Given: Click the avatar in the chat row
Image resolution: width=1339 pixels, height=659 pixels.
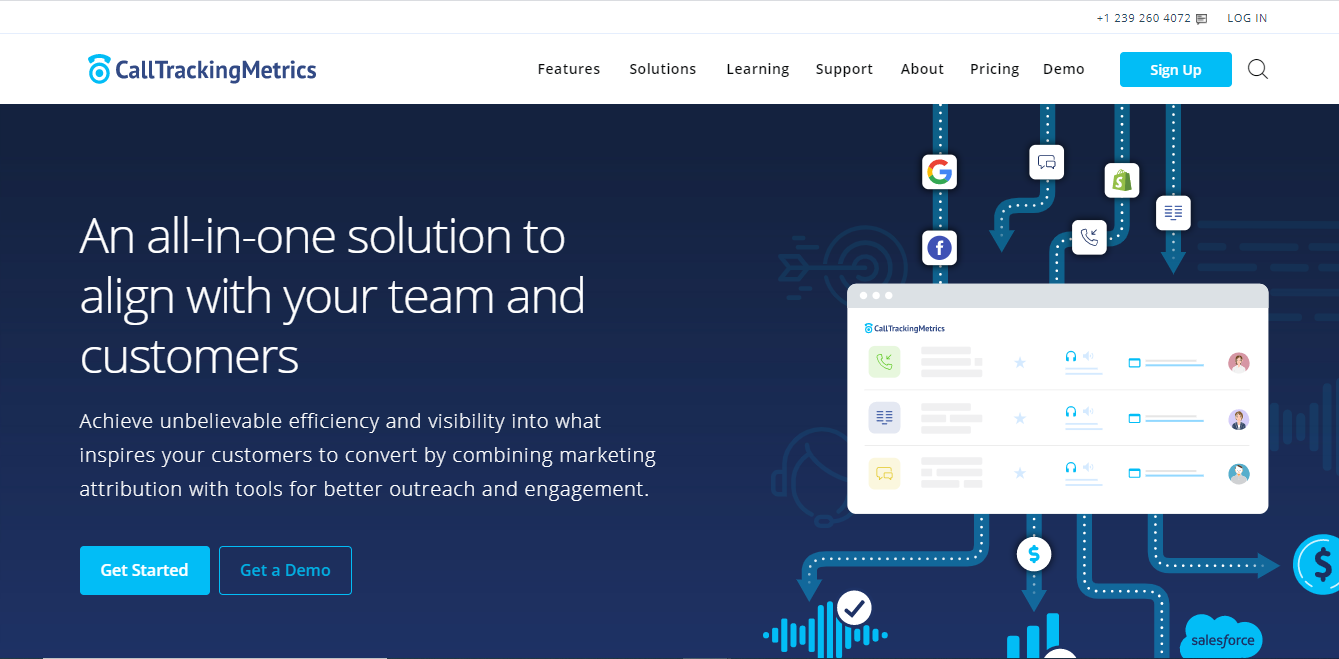Looking at the screenshot, I should 1239,474.
